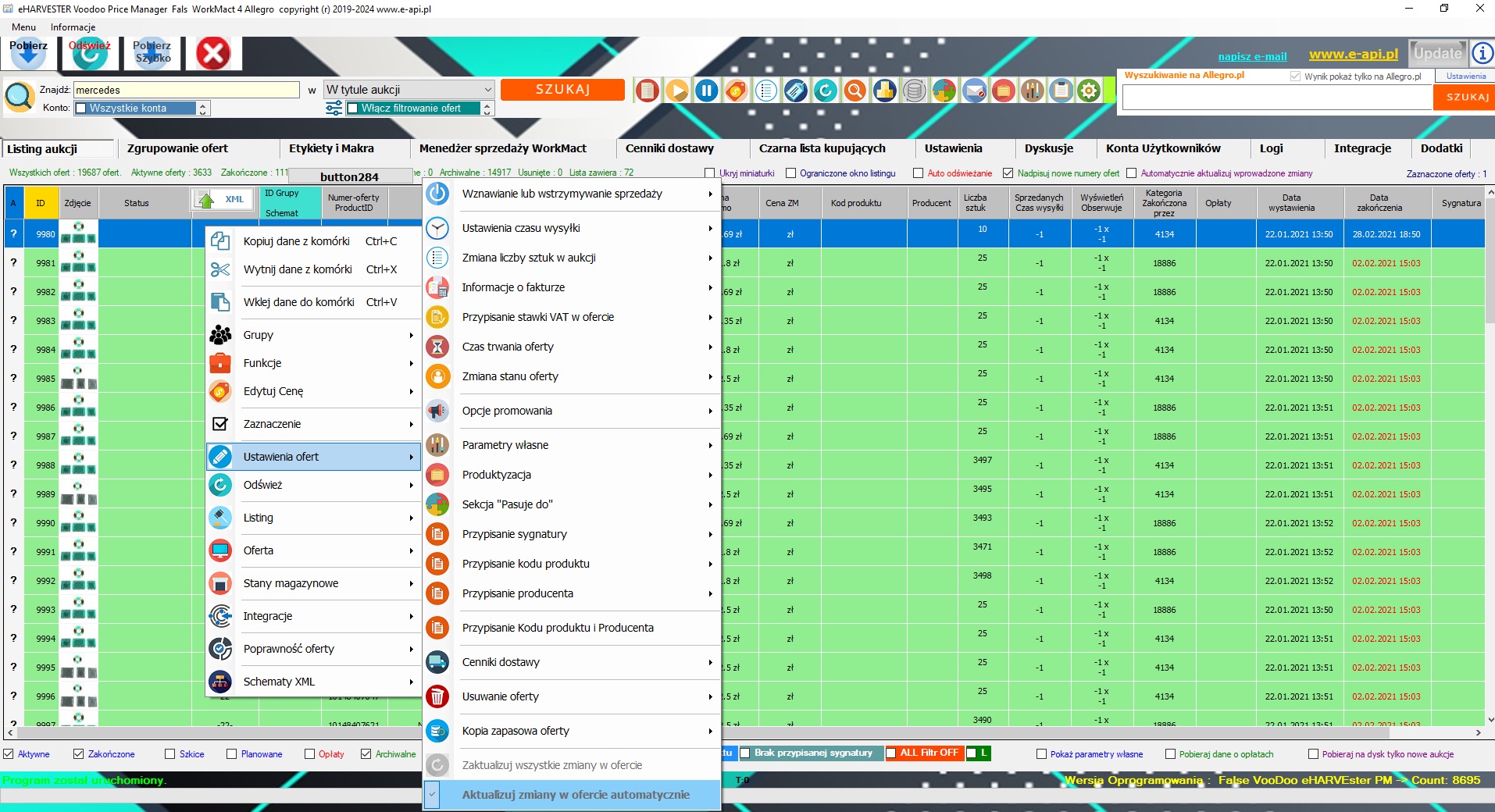Click the Ustawienia link in Allegro search
This screenshot has width=1495, height=812.
click(1465, 77)
